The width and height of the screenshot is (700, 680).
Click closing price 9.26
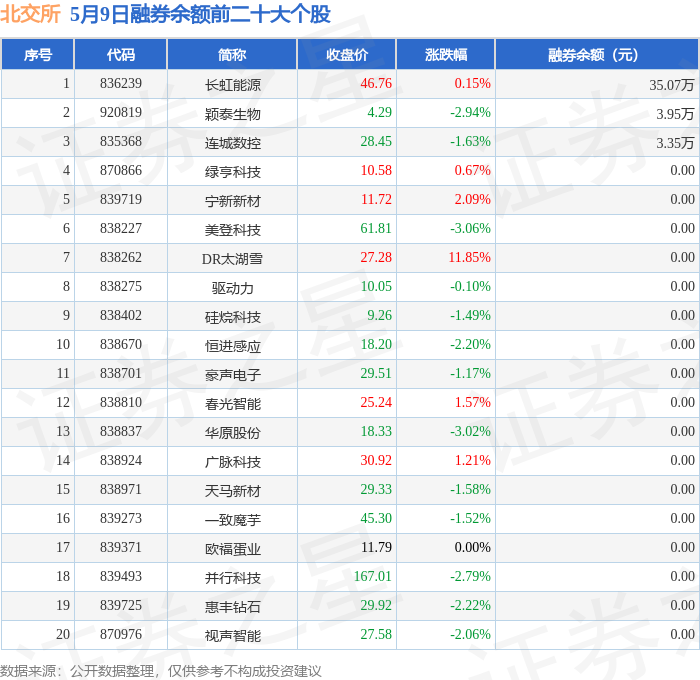click(x=379, y=316)
